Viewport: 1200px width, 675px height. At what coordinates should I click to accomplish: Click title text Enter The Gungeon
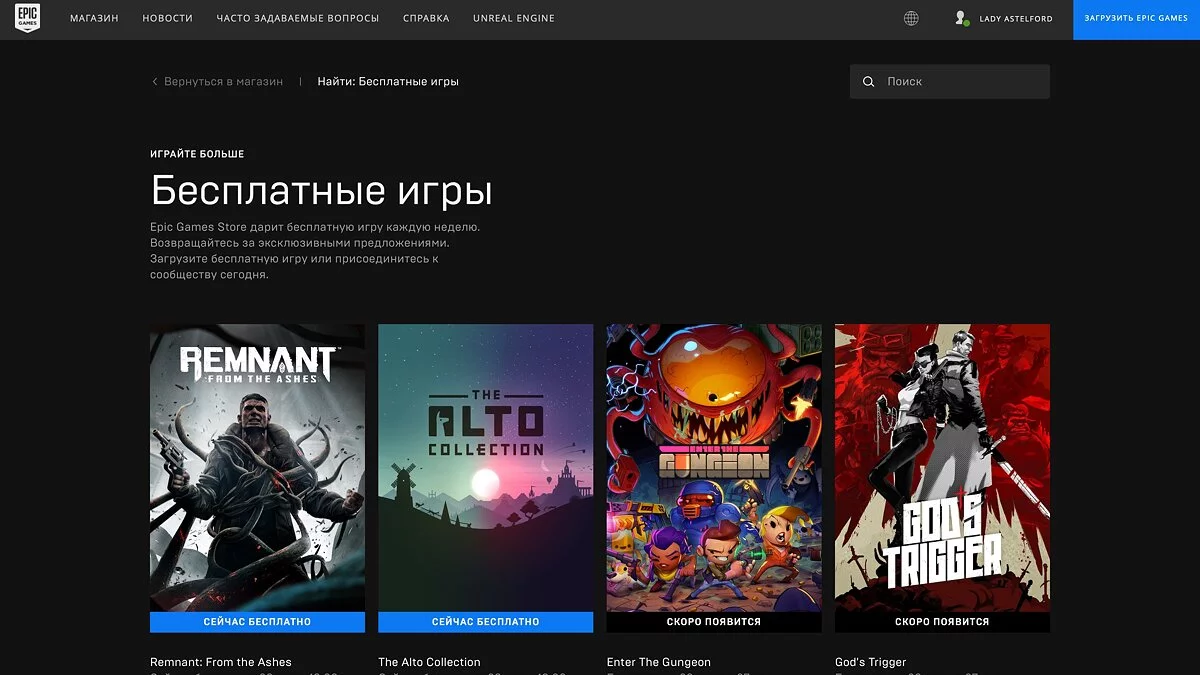pos(659,662)
